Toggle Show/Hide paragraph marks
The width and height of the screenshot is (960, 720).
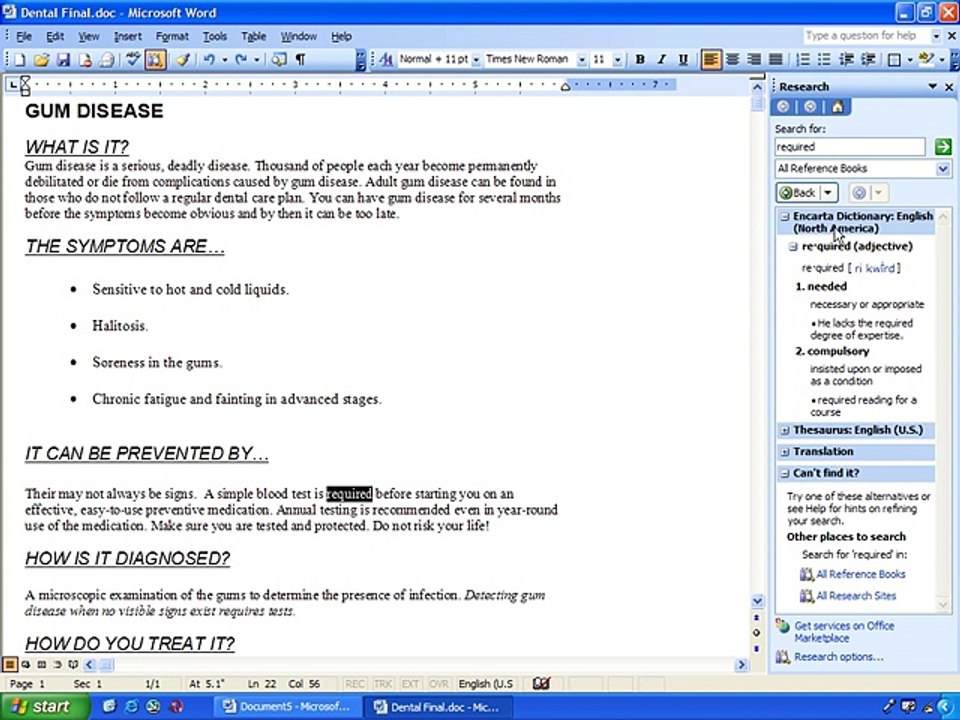[x=300, y=59]
